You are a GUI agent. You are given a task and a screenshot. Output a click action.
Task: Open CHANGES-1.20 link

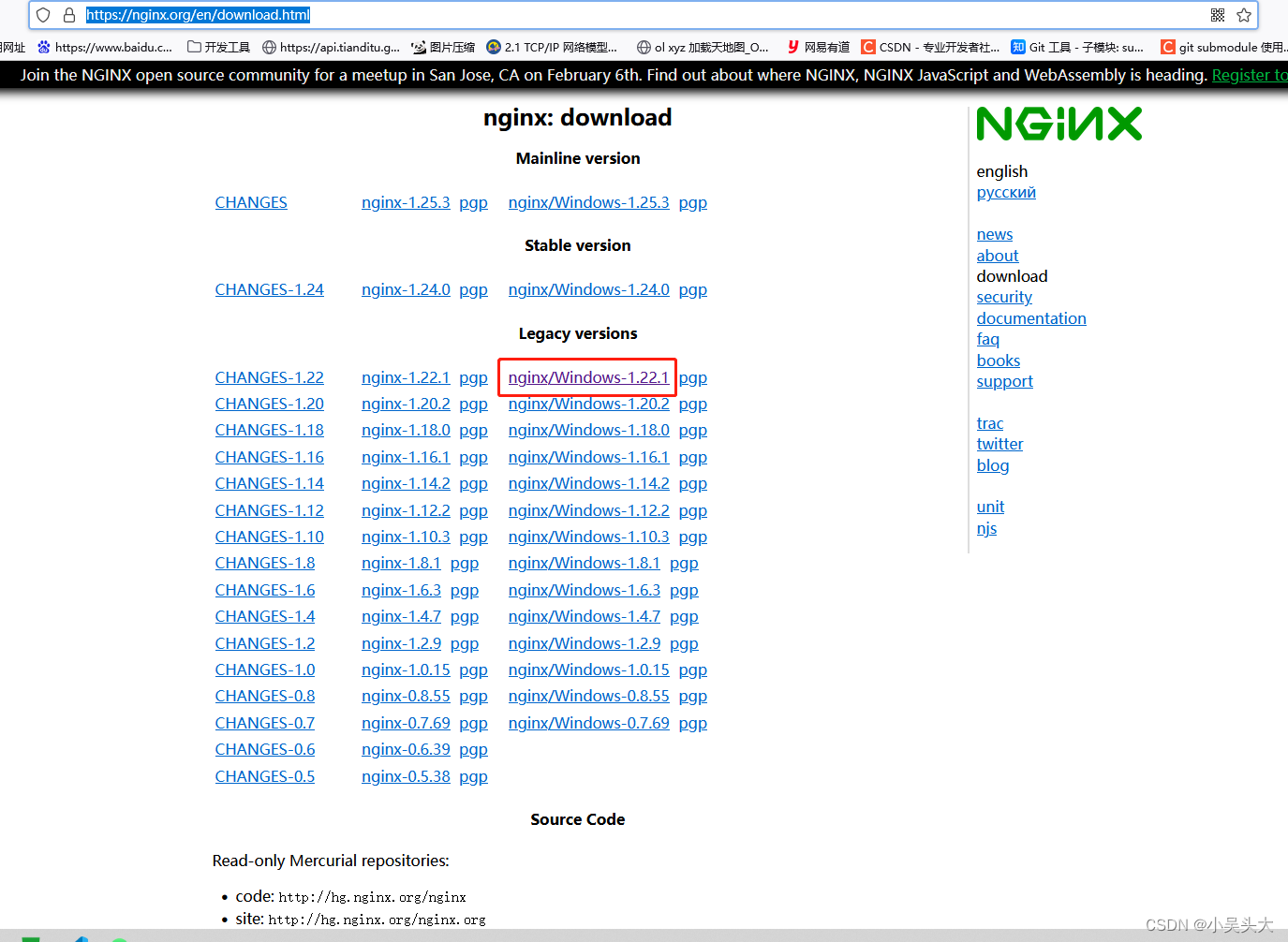[x=270, y=404]
